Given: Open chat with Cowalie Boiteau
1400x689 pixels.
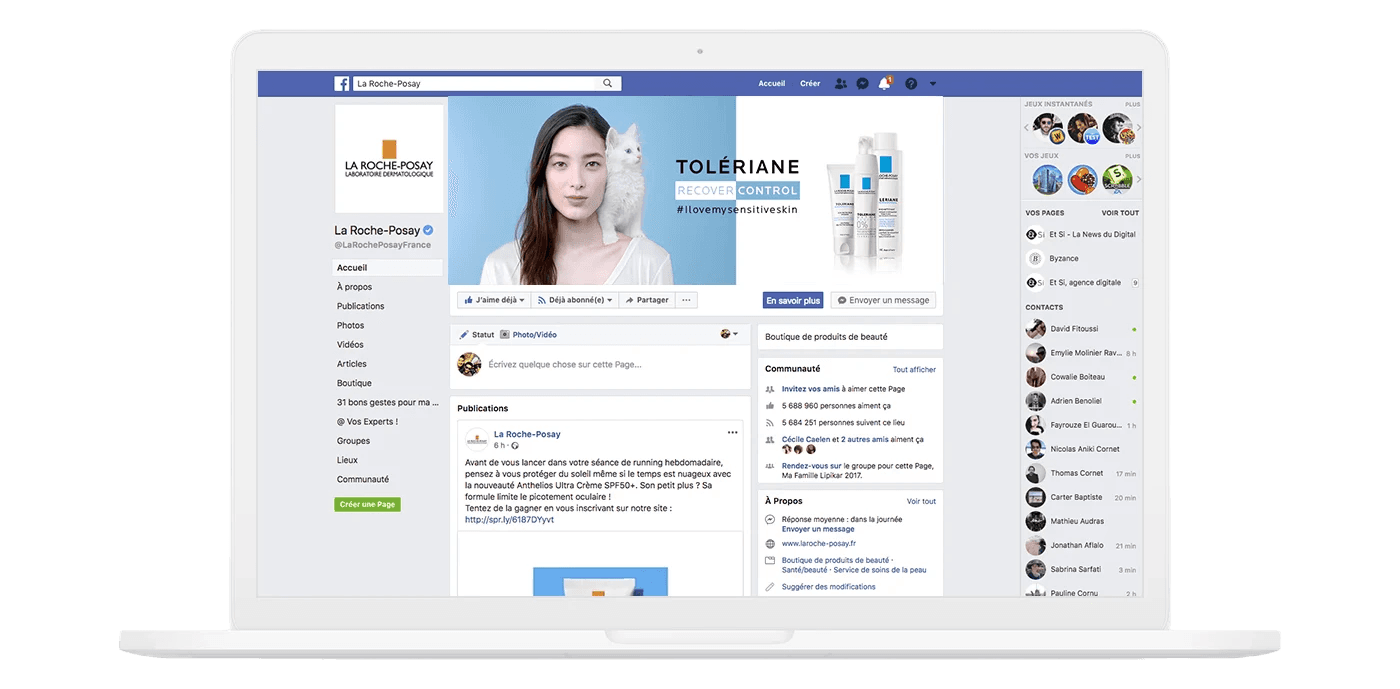Looking at the screenshot, I should click(x=1082, y=377).
